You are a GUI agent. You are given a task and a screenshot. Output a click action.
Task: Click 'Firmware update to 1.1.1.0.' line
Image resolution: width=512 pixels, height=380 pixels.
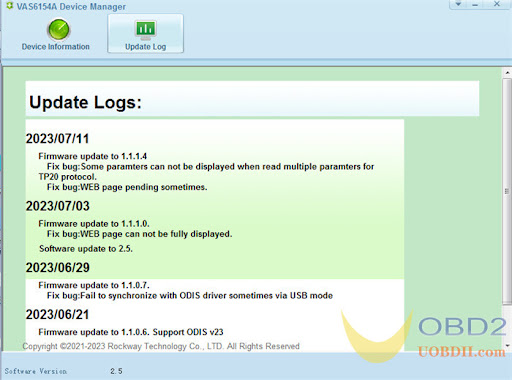tap(94, 223)
